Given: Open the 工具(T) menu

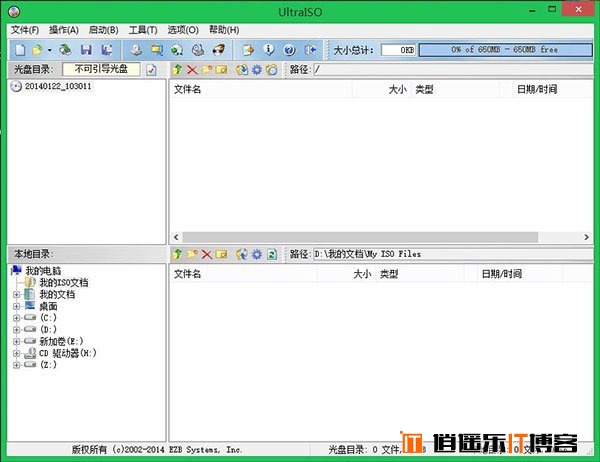Looking at the screenshot, I should 143,30.
